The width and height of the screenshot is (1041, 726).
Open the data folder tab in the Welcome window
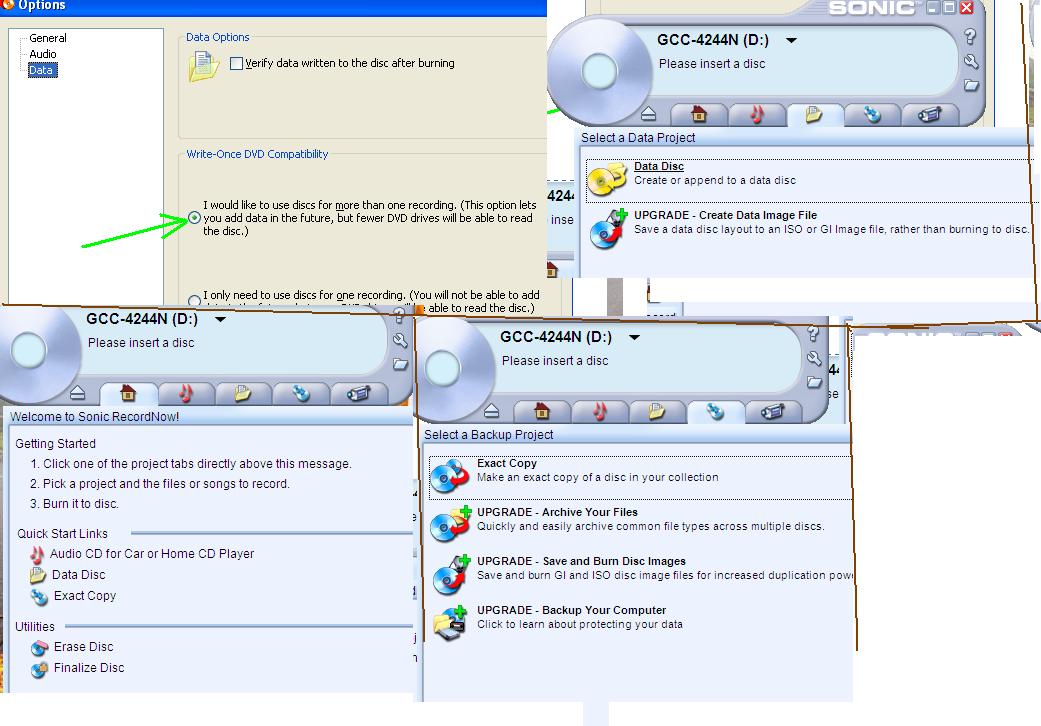(243, 394)
